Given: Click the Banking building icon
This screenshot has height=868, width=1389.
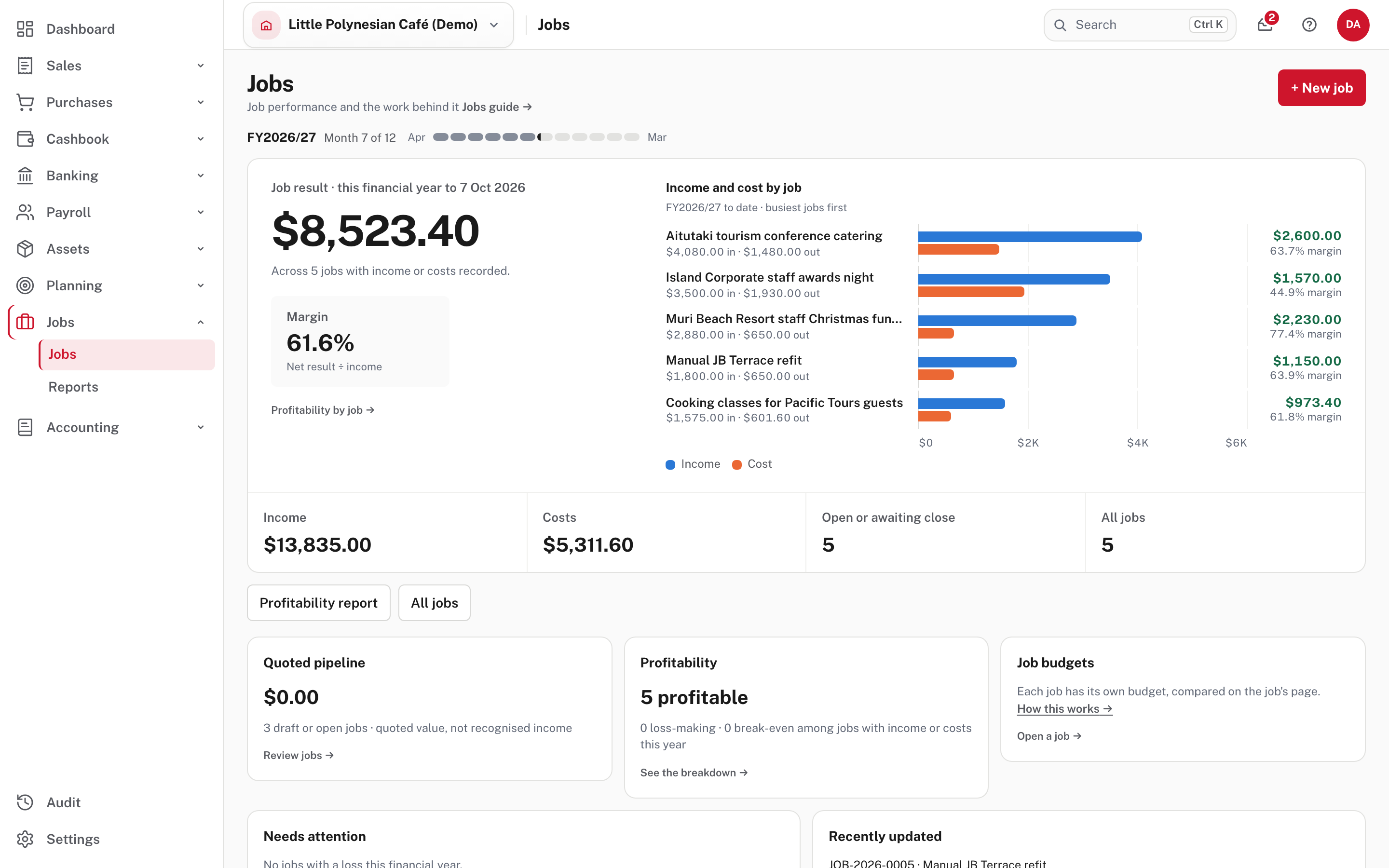Looking at the screenshot, I should tap(25, 176).
